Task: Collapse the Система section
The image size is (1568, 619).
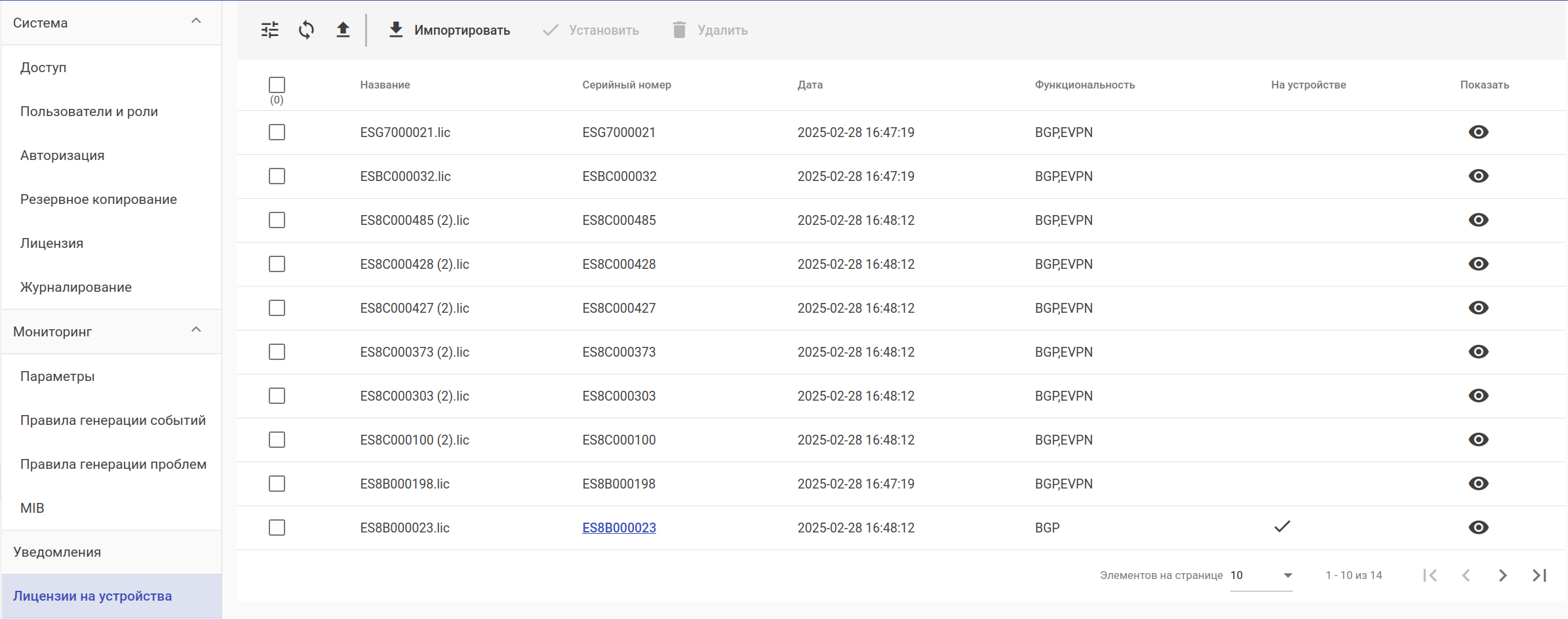Action: click(196, 22)
